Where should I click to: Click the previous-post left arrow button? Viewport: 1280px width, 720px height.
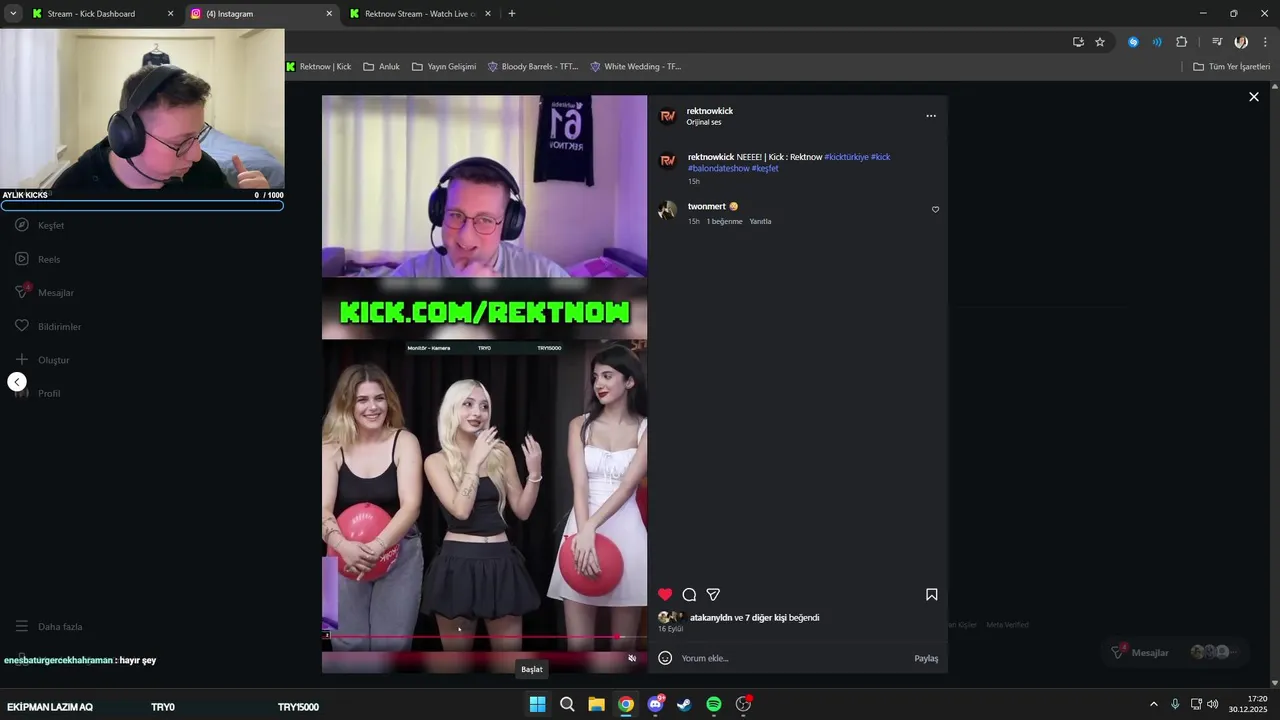(16, 382)
